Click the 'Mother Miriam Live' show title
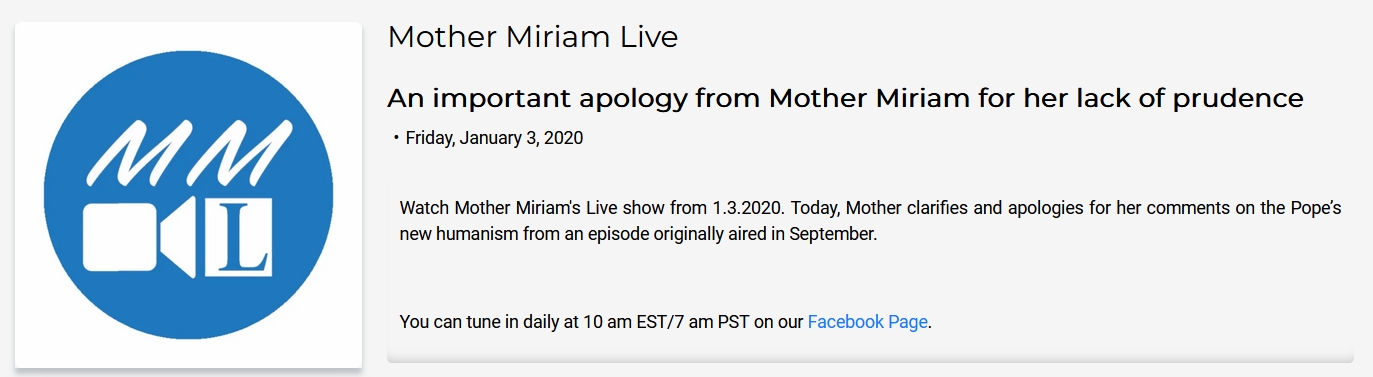 coord(533,38)
